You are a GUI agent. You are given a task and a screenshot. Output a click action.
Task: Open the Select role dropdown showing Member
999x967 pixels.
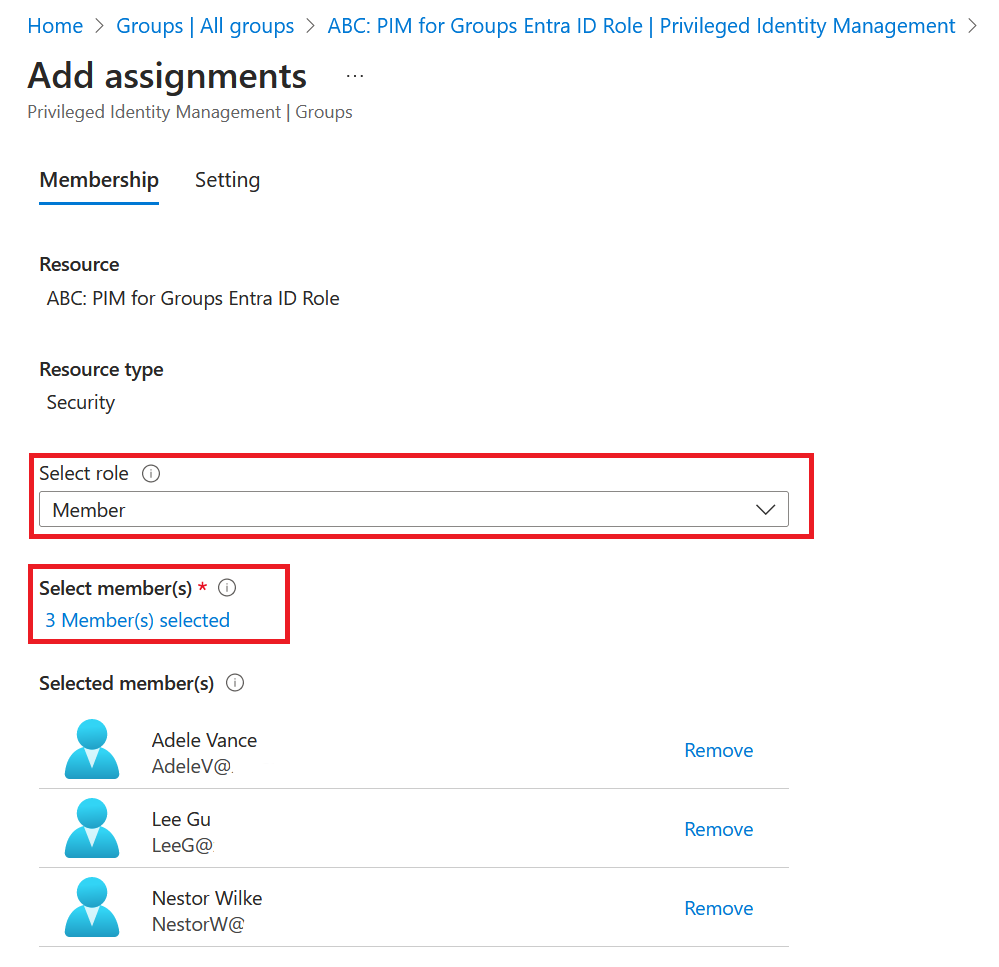766,509
